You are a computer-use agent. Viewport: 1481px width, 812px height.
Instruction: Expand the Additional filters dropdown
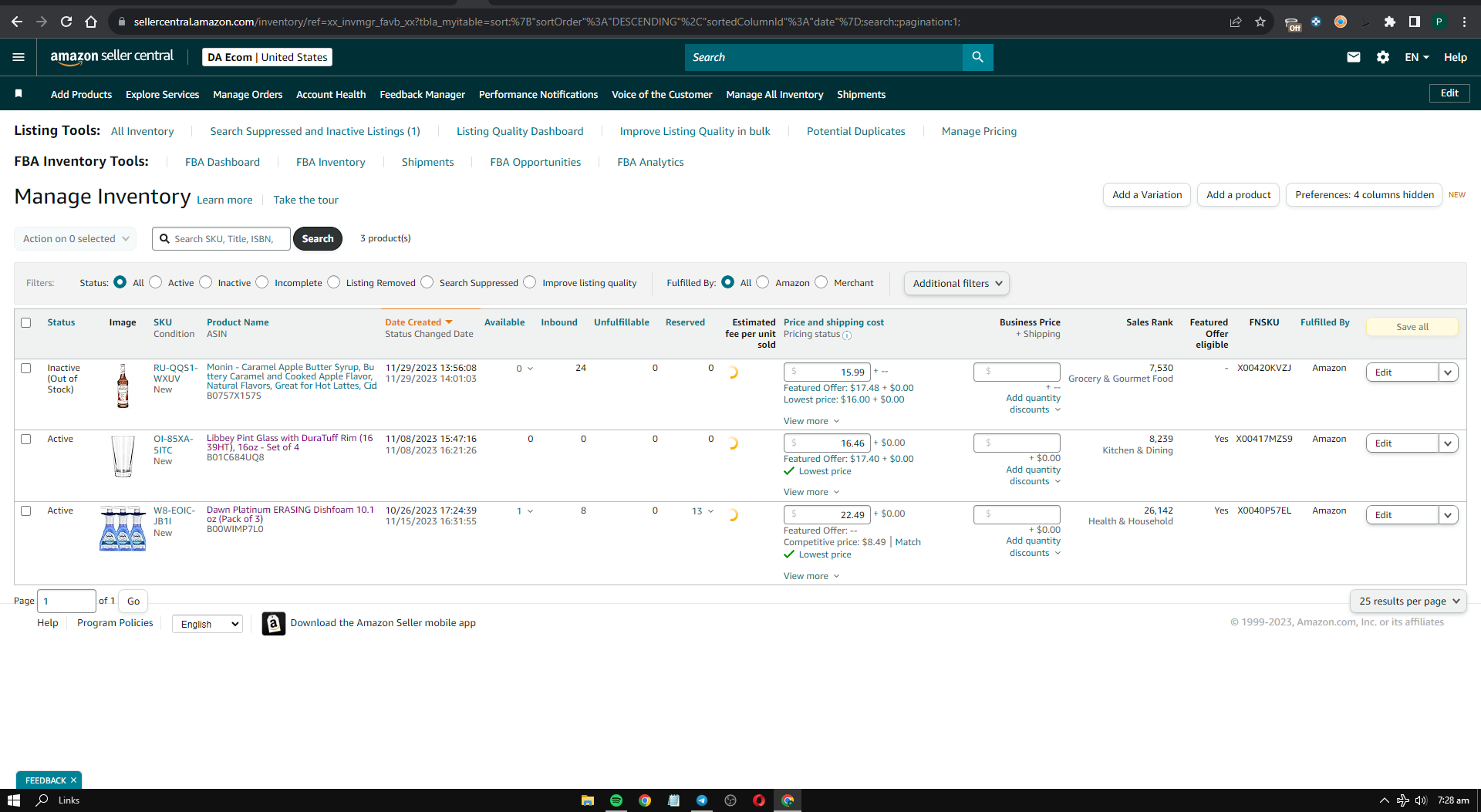(956, 283)
